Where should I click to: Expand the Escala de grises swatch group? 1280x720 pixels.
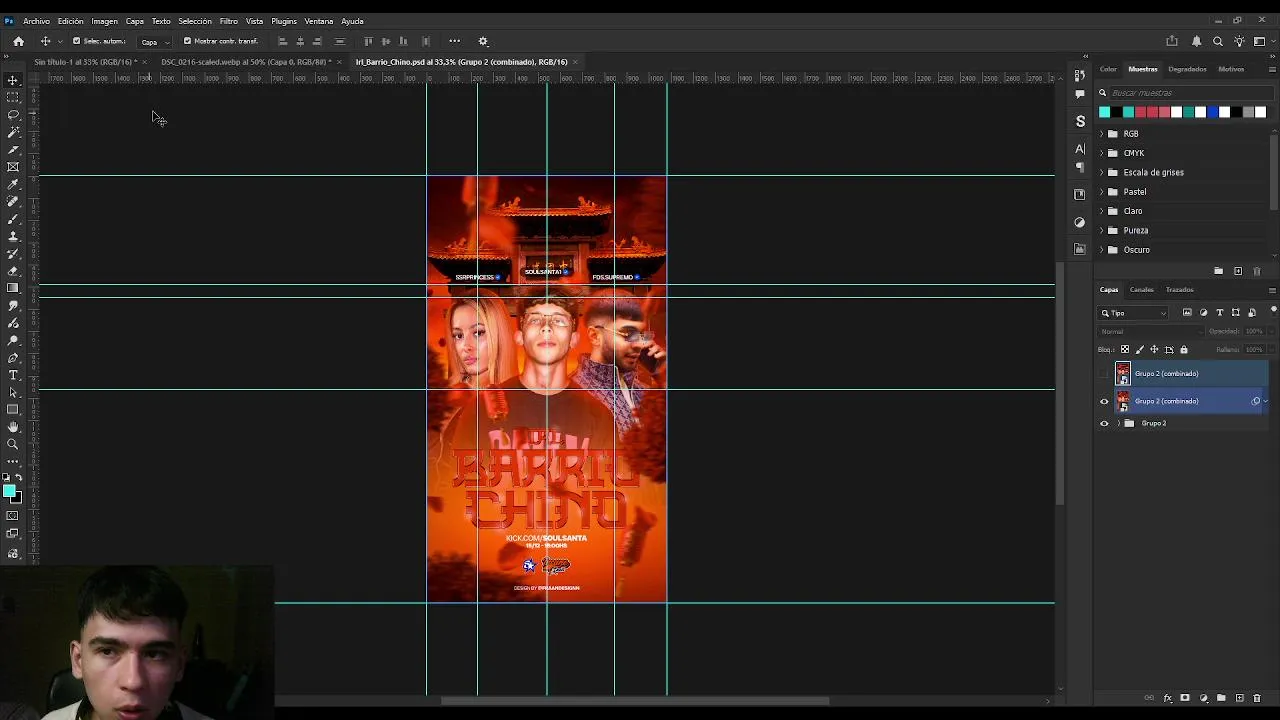click(x=1101, y=172)
